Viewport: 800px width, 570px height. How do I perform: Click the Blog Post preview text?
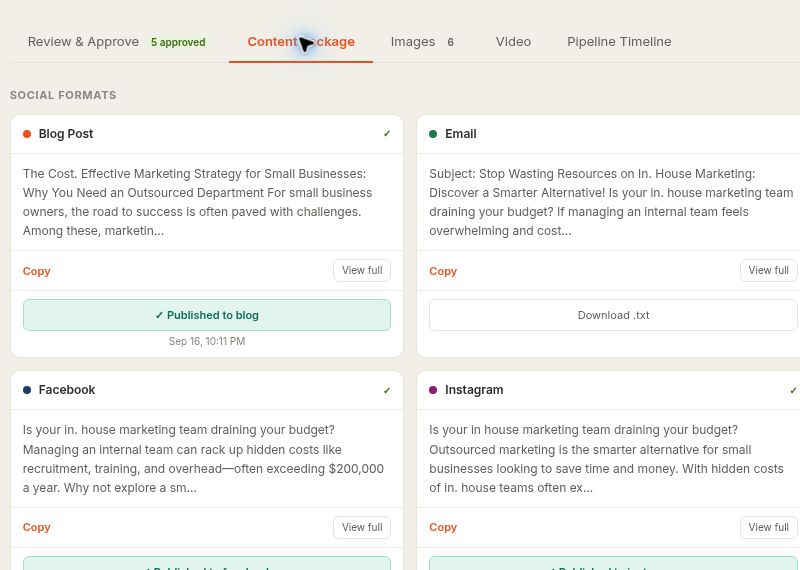point(197,202)
